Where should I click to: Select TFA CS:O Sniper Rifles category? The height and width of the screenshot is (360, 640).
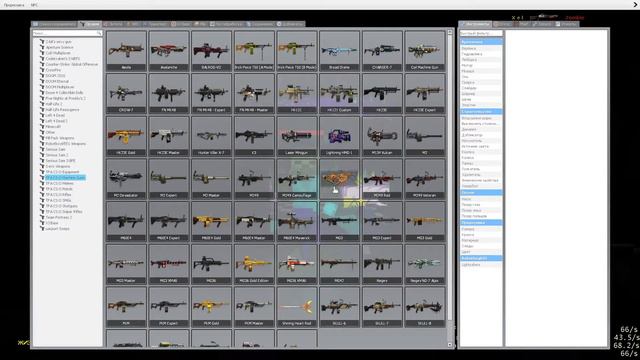click(x=64, y=211)
